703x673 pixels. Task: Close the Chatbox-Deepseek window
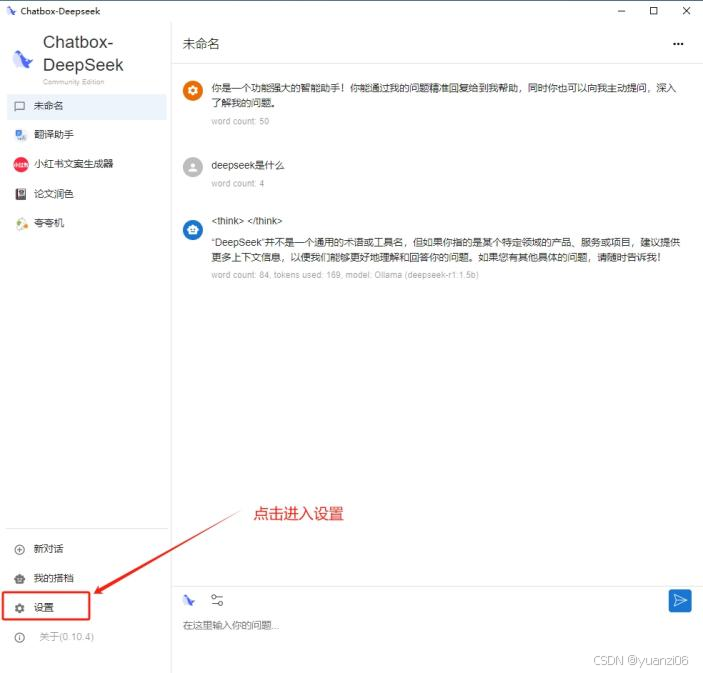(x=686, y=11)
